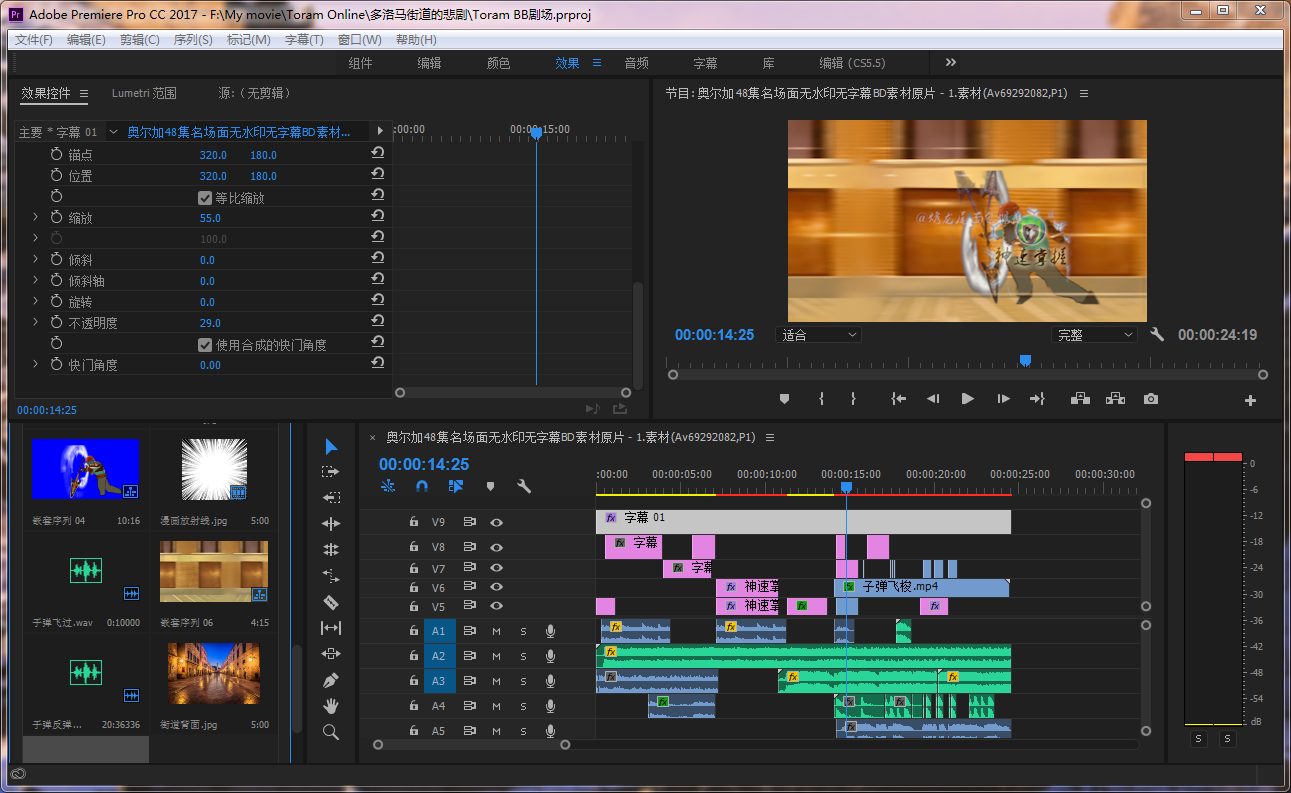
Task: Go to In point
Action: click(x=898, y=399)
